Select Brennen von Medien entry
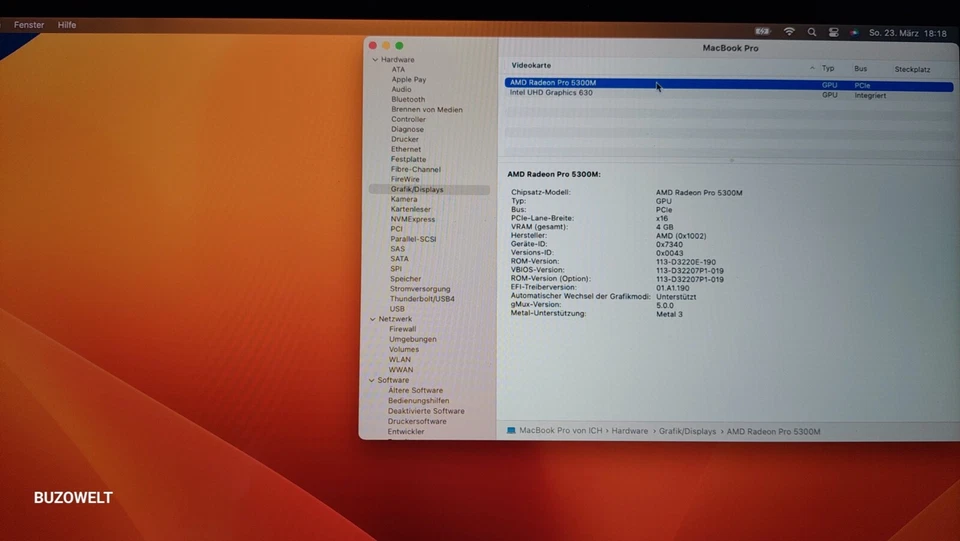960x541 pixels. click(x=427, y=110)
